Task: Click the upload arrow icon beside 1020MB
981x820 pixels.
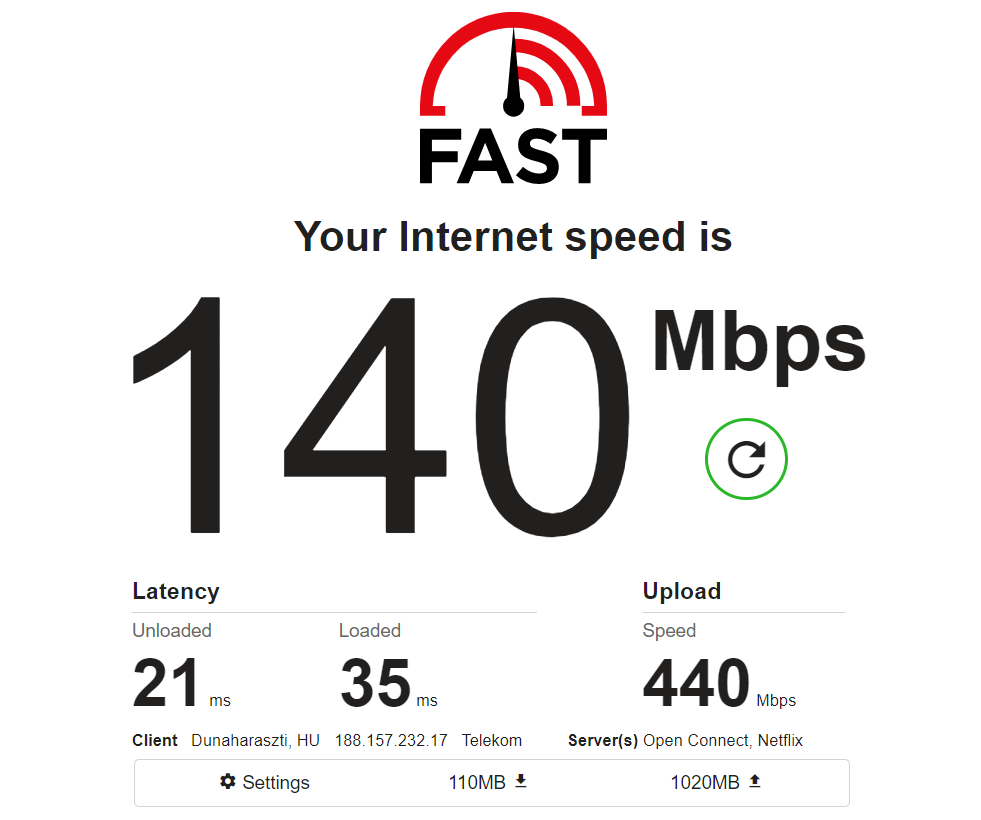Action: coord(755,781)
